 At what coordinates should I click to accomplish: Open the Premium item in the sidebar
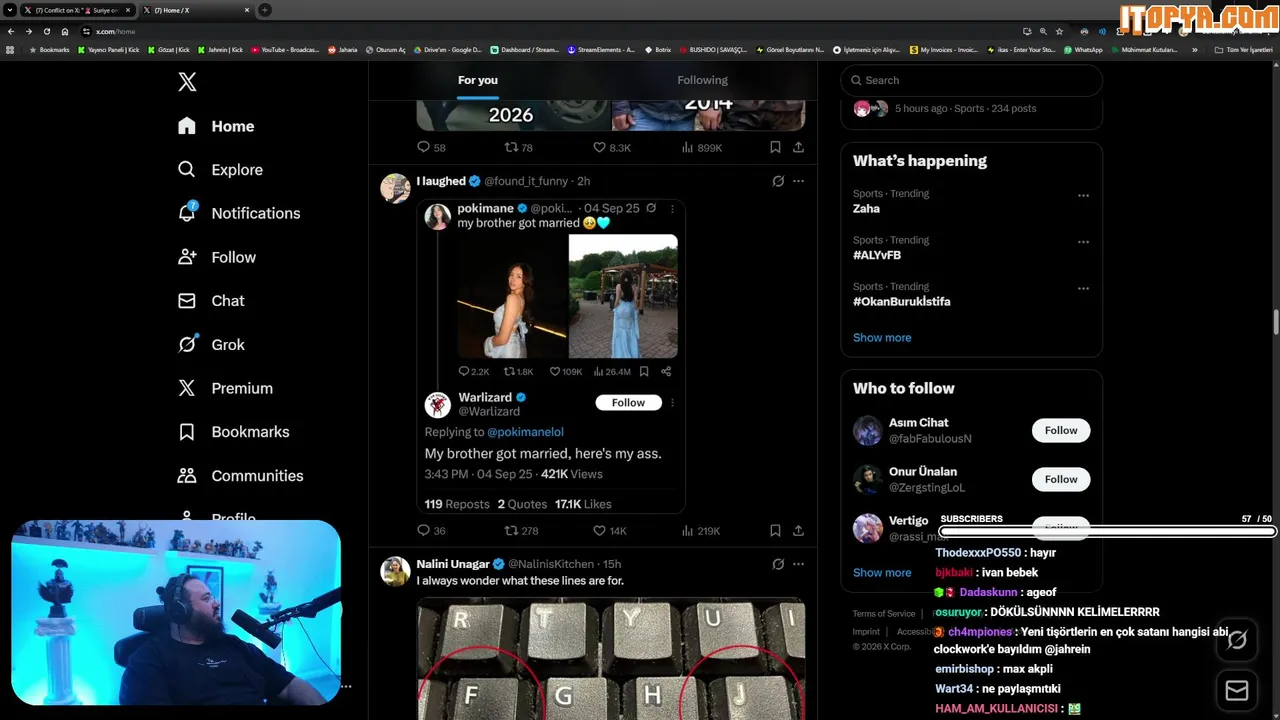pos(225,388)
